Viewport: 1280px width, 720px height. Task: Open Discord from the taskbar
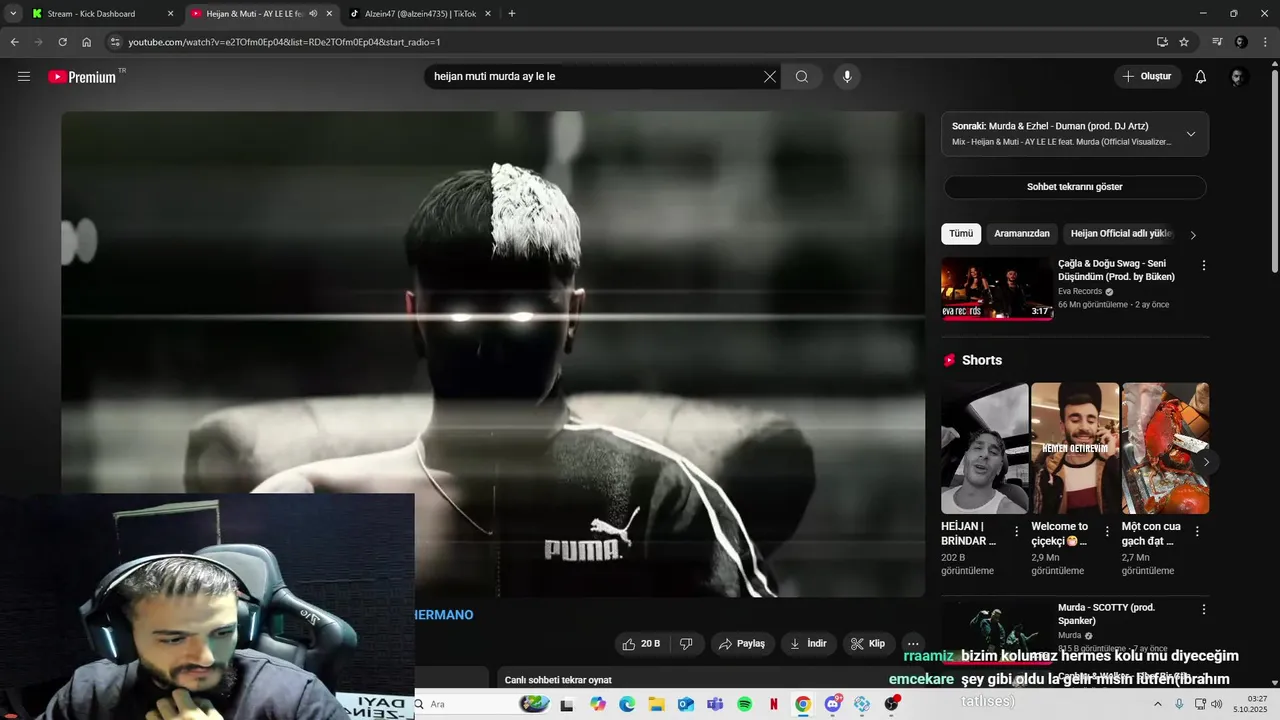pos(832,704)
